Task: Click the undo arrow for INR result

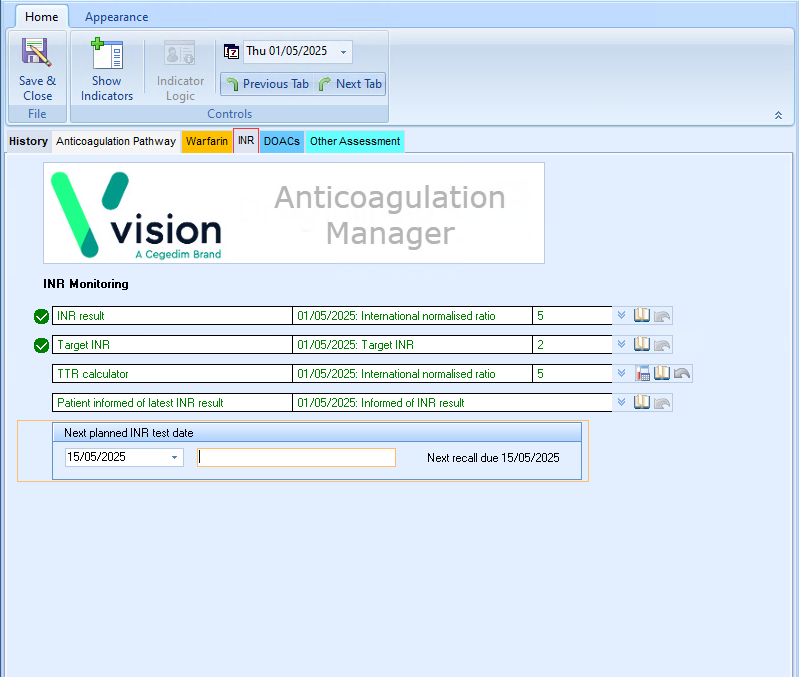Action: [662, 316]
